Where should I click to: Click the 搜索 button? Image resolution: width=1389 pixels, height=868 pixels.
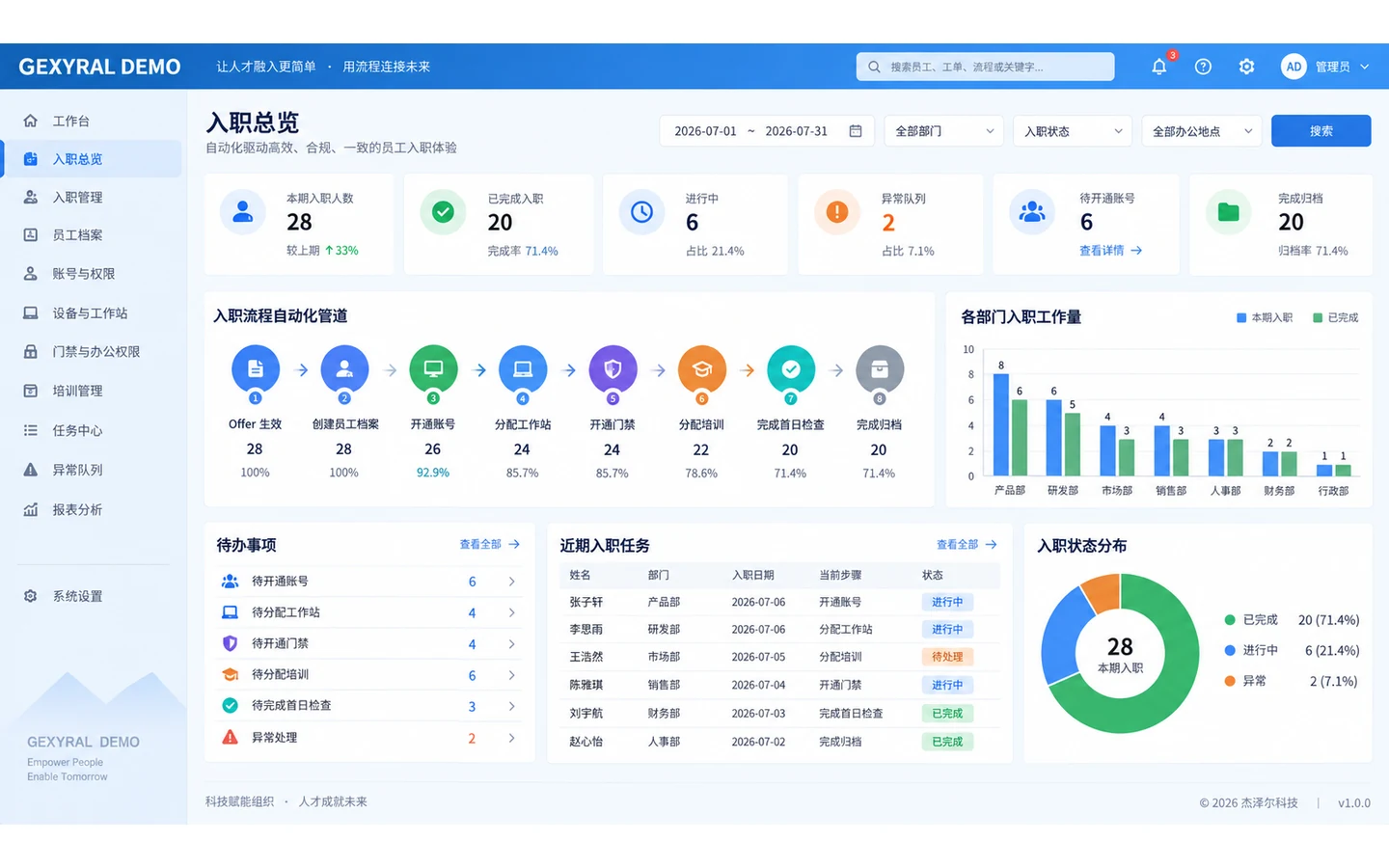tap(1321, 131)
